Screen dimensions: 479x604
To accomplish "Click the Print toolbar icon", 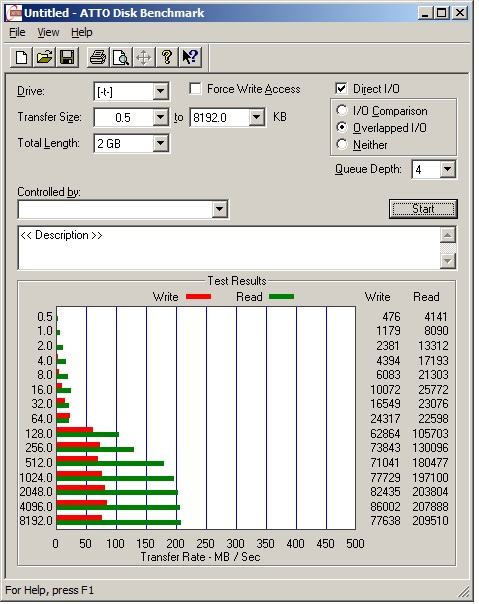I will click(x=98, y=58).
